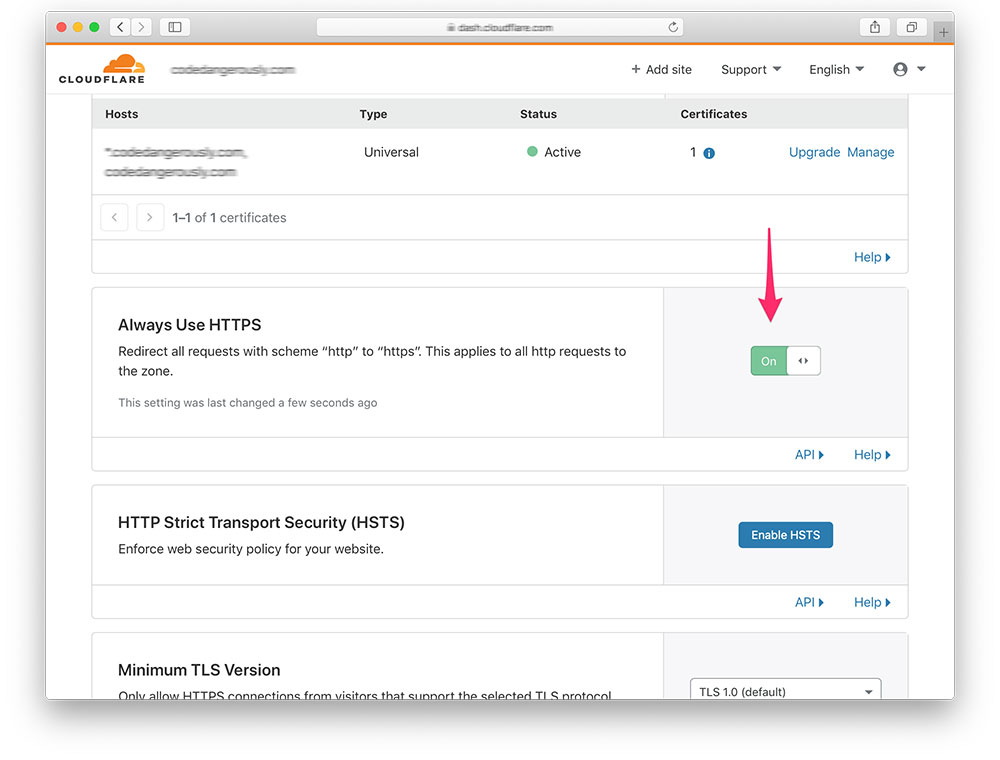
Task: Click the Type column header
Action: click(x=373, y=114)
